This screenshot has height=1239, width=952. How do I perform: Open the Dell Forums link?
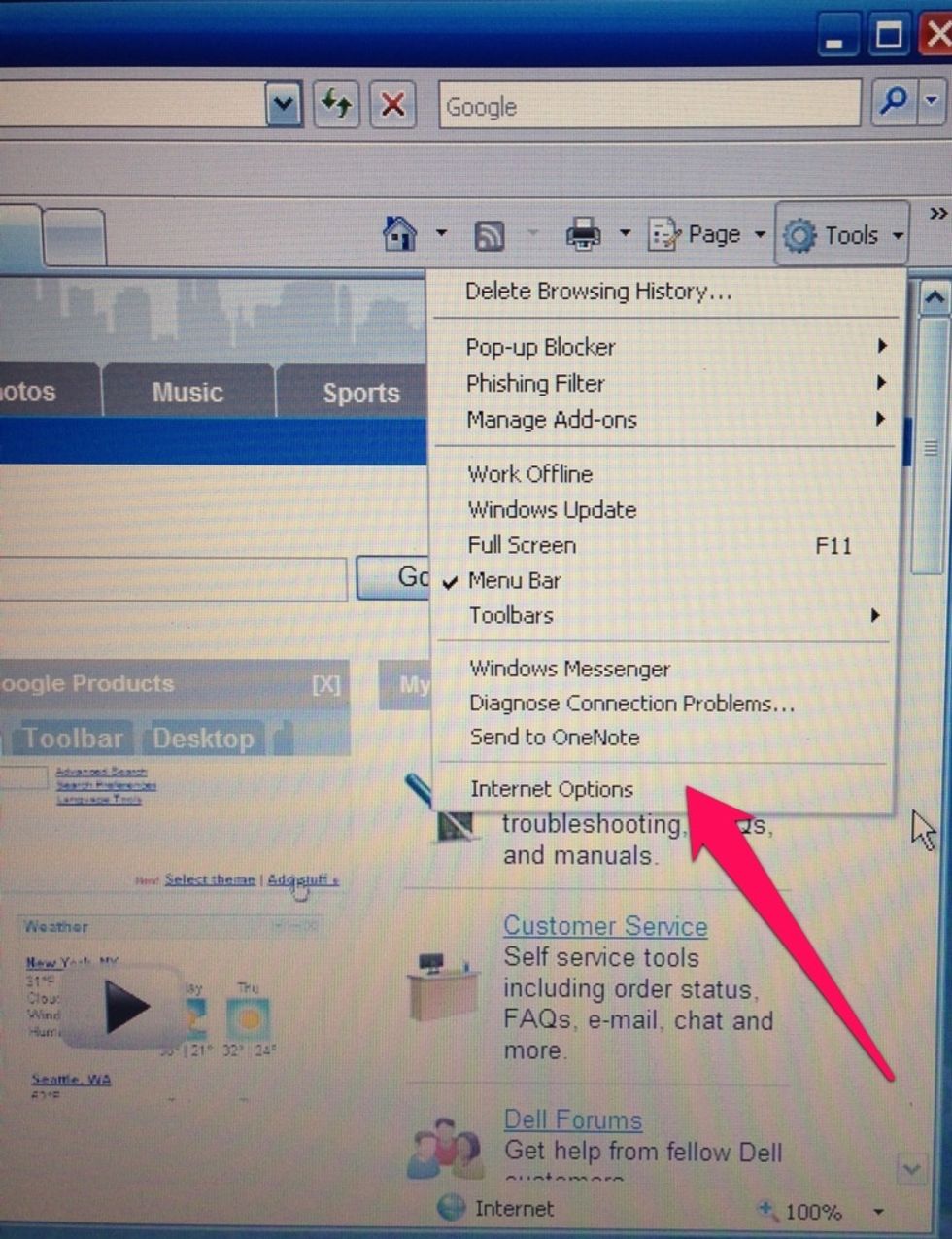573,1119
